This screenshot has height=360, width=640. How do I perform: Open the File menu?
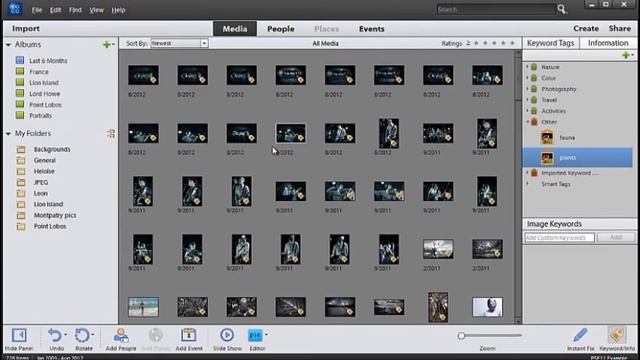(37, 10)
